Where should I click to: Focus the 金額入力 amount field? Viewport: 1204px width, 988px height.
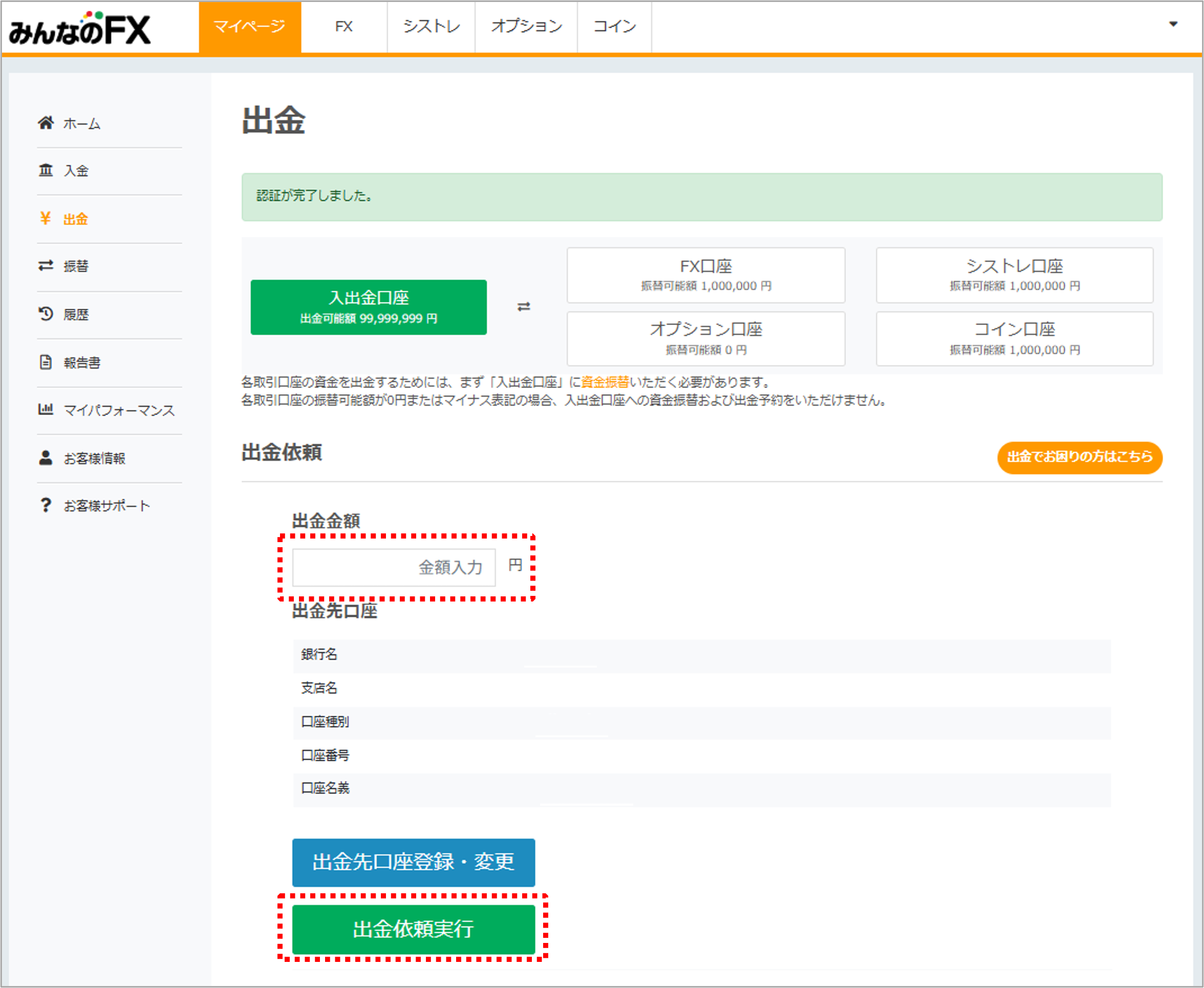pyautogui.click(x=394, y=567)
